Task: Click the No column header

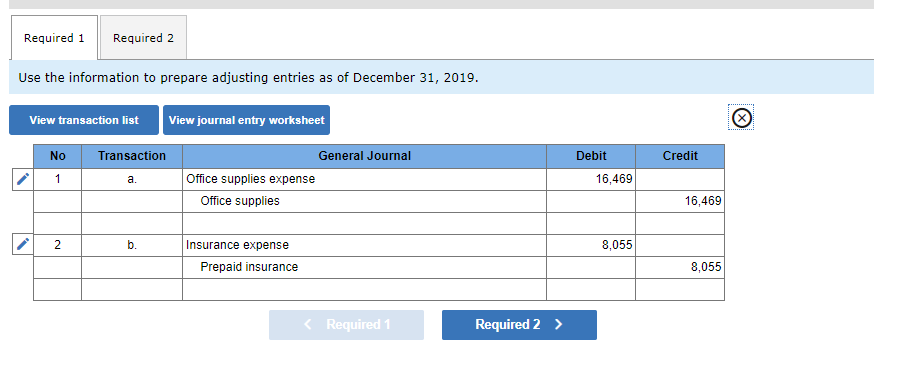Action: click(57, 156)
